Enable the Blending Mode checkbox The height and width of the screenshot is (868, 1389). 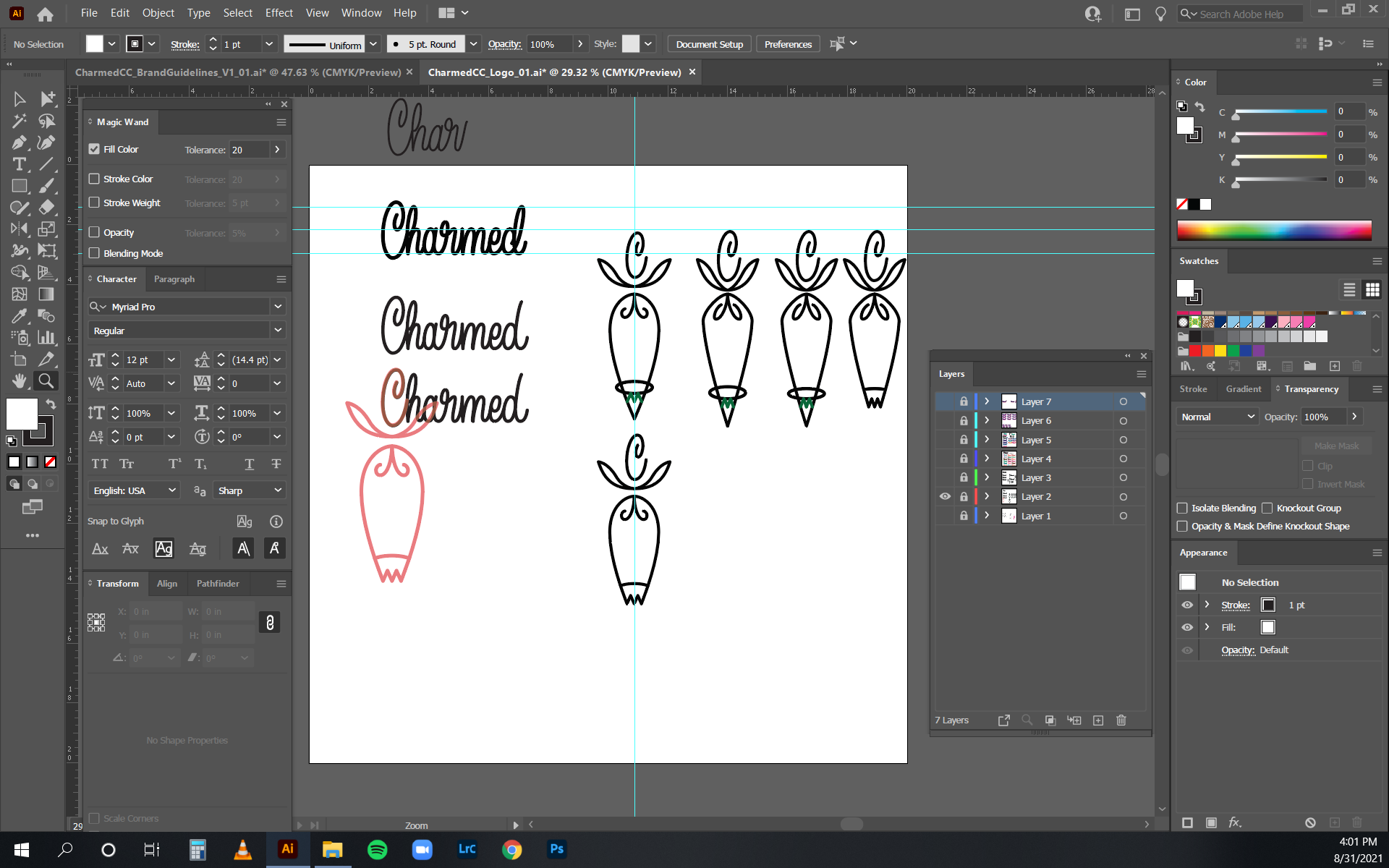click(94, 253)
